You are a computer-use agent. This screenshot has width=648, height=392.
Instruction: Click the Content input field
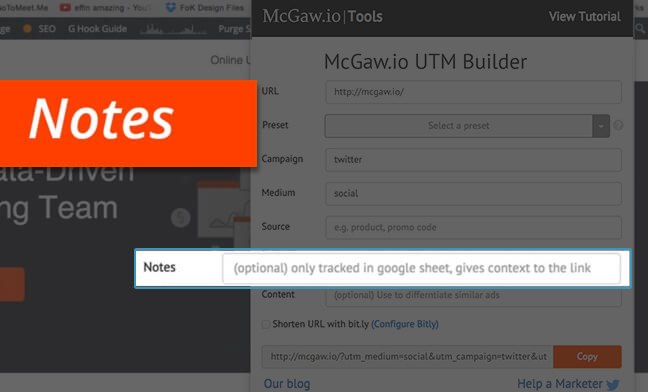473,295
